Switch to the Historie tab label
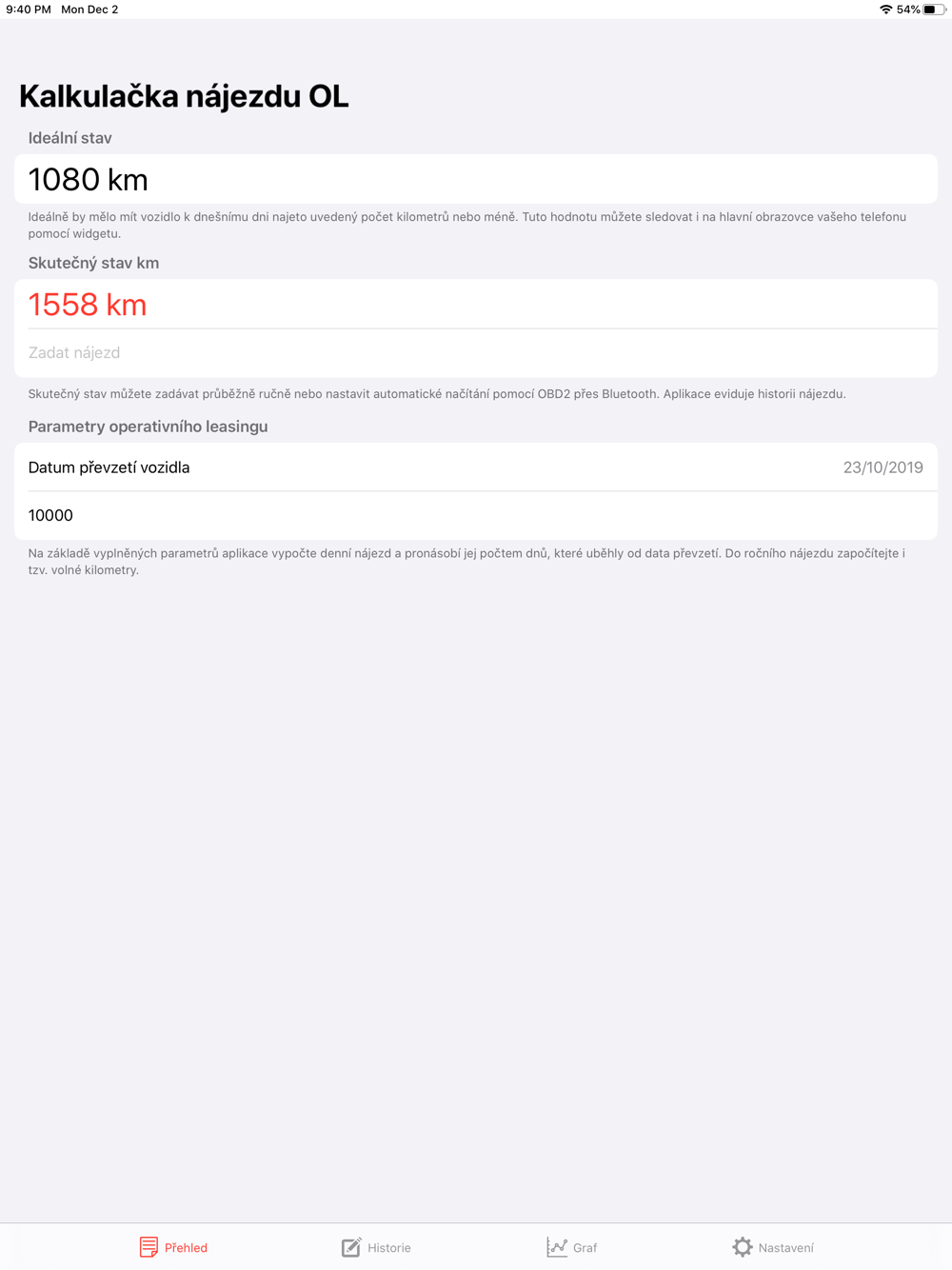Screen dimensions: 952x1270 point(389,1248)
